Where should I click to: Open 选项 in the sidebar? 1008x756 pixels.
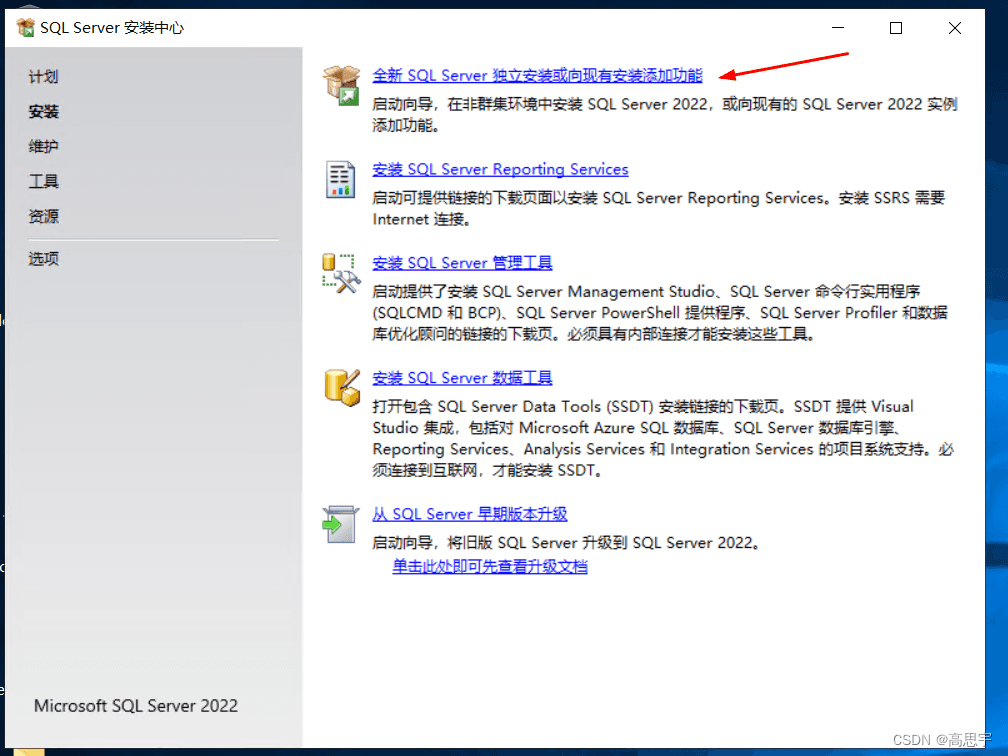click(44, 258)
